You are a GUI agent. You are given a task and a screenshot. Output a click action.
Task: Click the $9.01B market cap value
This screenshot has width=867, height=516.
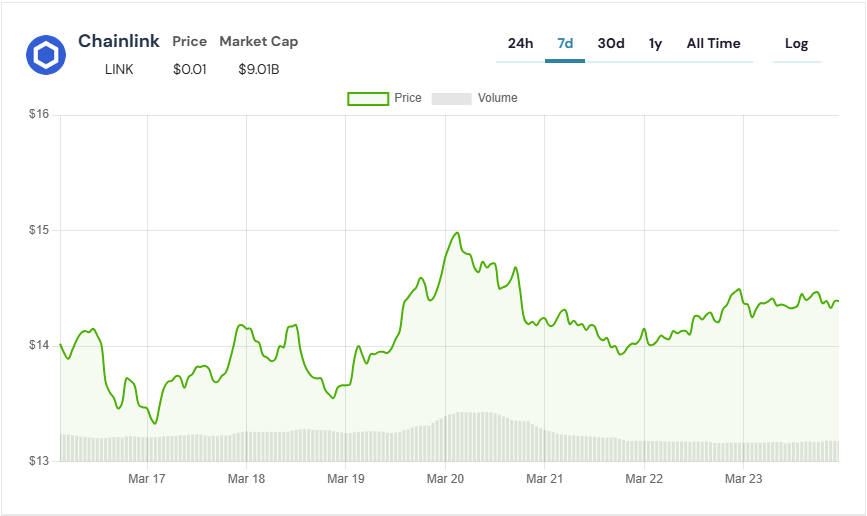(x=259, y=69)
